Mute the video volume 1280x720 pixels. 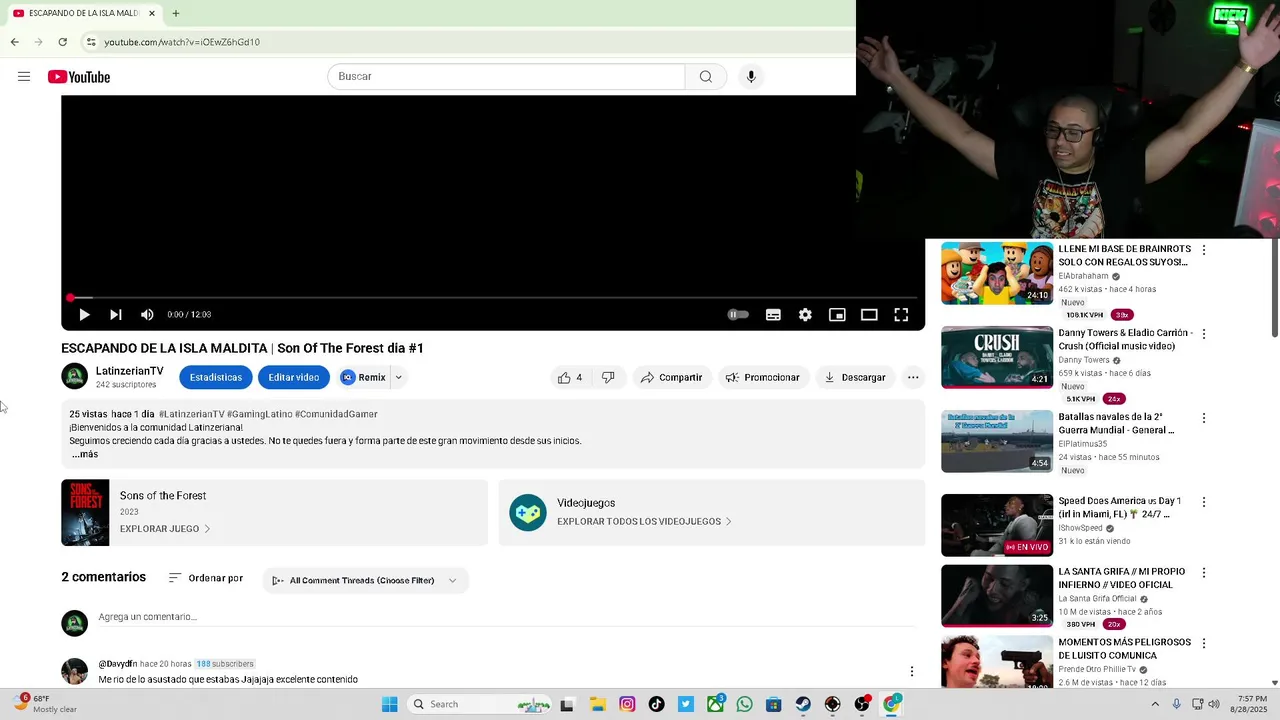[x=147, y=315]
